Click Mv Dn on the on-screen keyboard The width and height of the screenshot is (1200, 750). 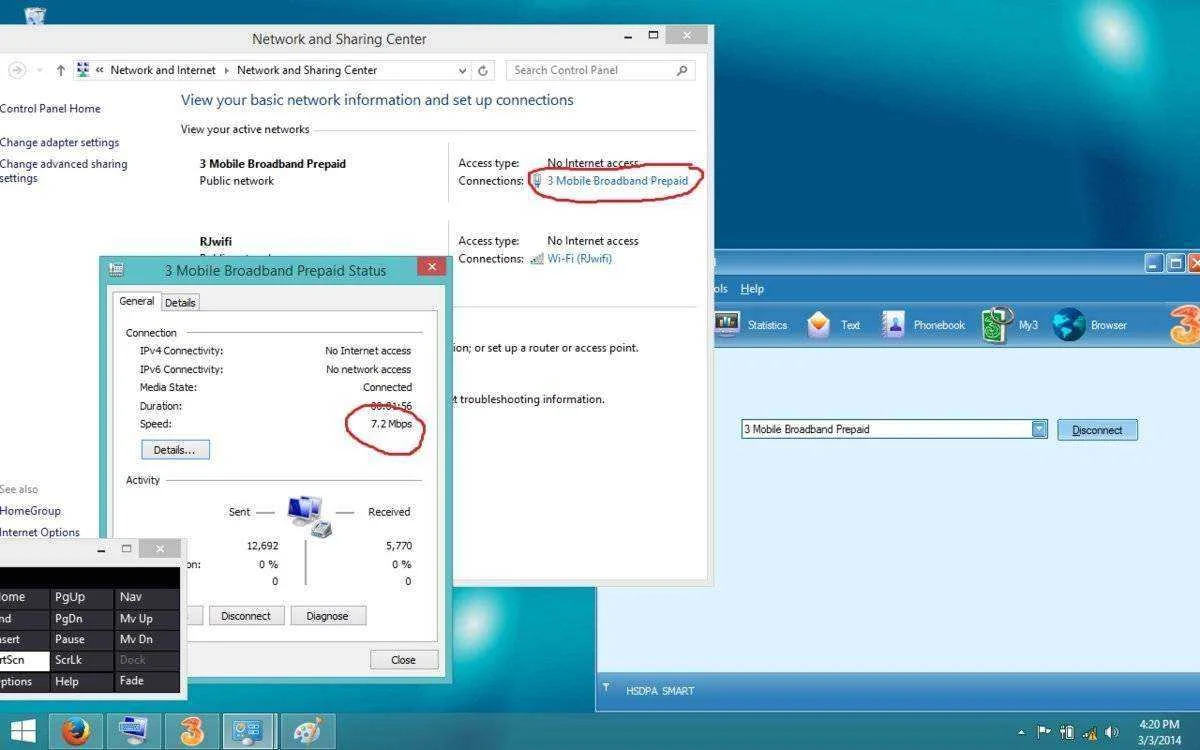[147, 639]
